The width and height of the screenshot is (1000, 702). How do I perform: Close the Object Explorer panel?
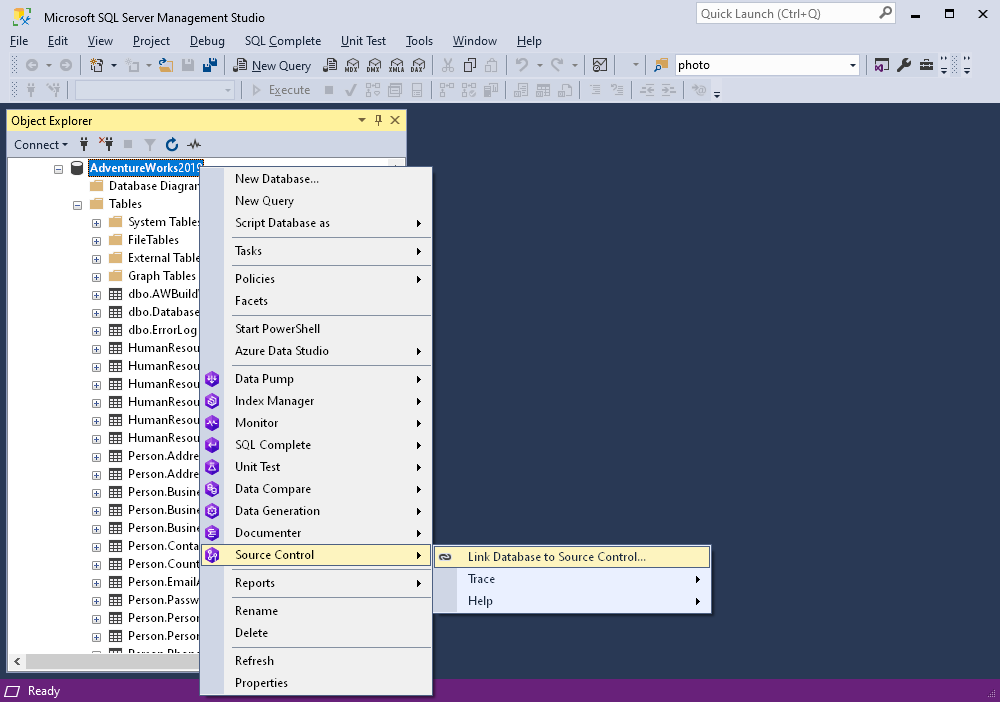395,120
